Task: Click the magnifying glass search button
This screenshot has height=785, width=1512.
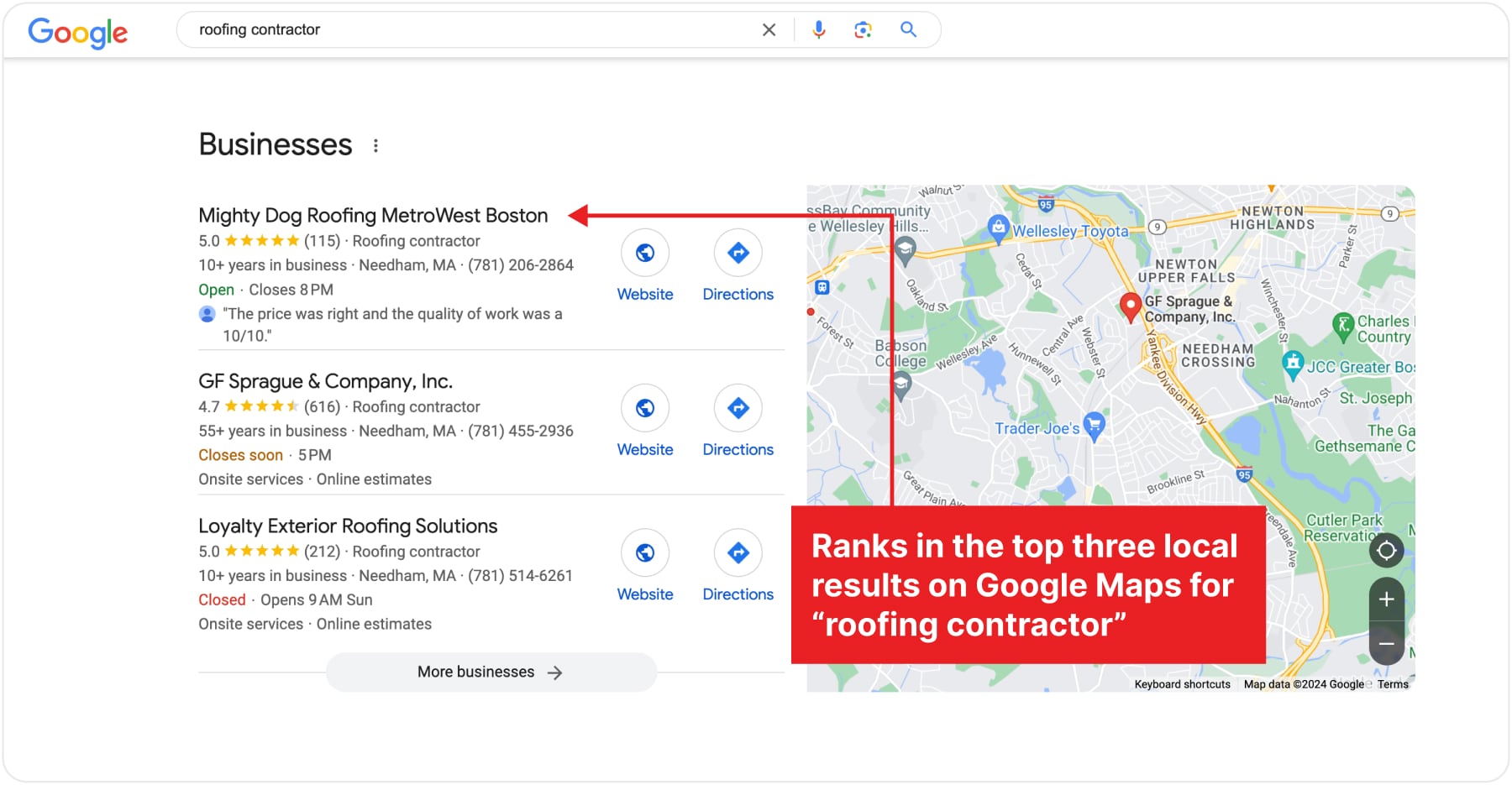Action: [x=908, y=29]
